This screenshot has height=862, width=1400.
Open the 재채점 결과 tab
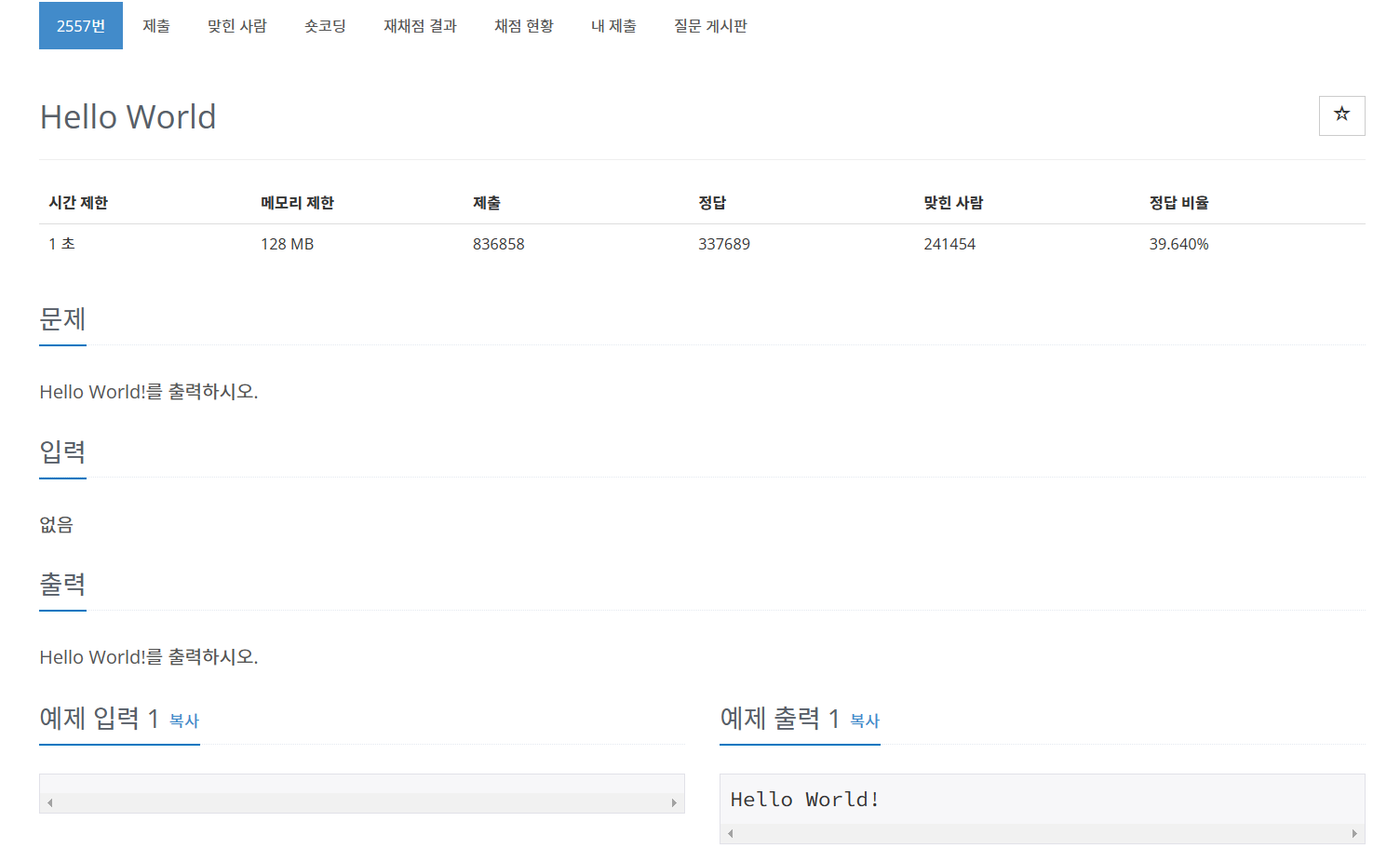(x=419, y=26)
